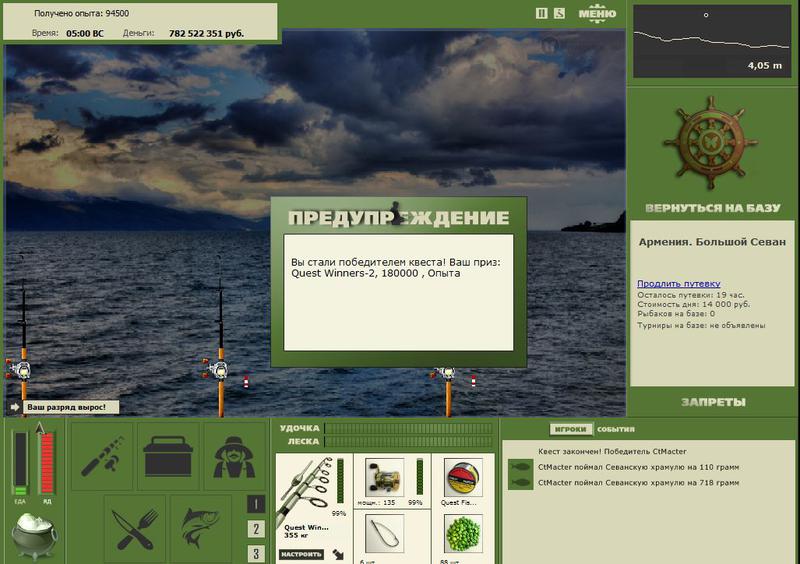Pause the game with the pause icon
Image resolution: width=800 pixels, height=564 pixels.
click(x=541, y=13)
